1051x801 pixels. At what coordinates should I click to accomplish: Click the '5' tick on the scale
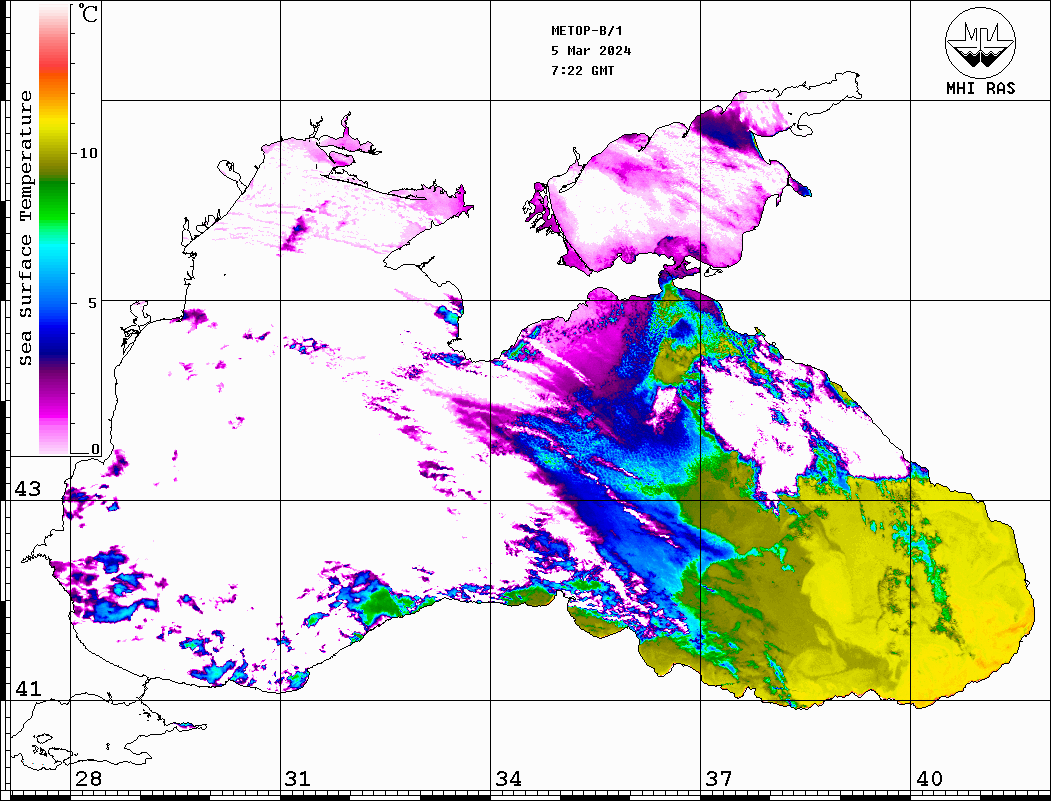click(x=93, y=303)
